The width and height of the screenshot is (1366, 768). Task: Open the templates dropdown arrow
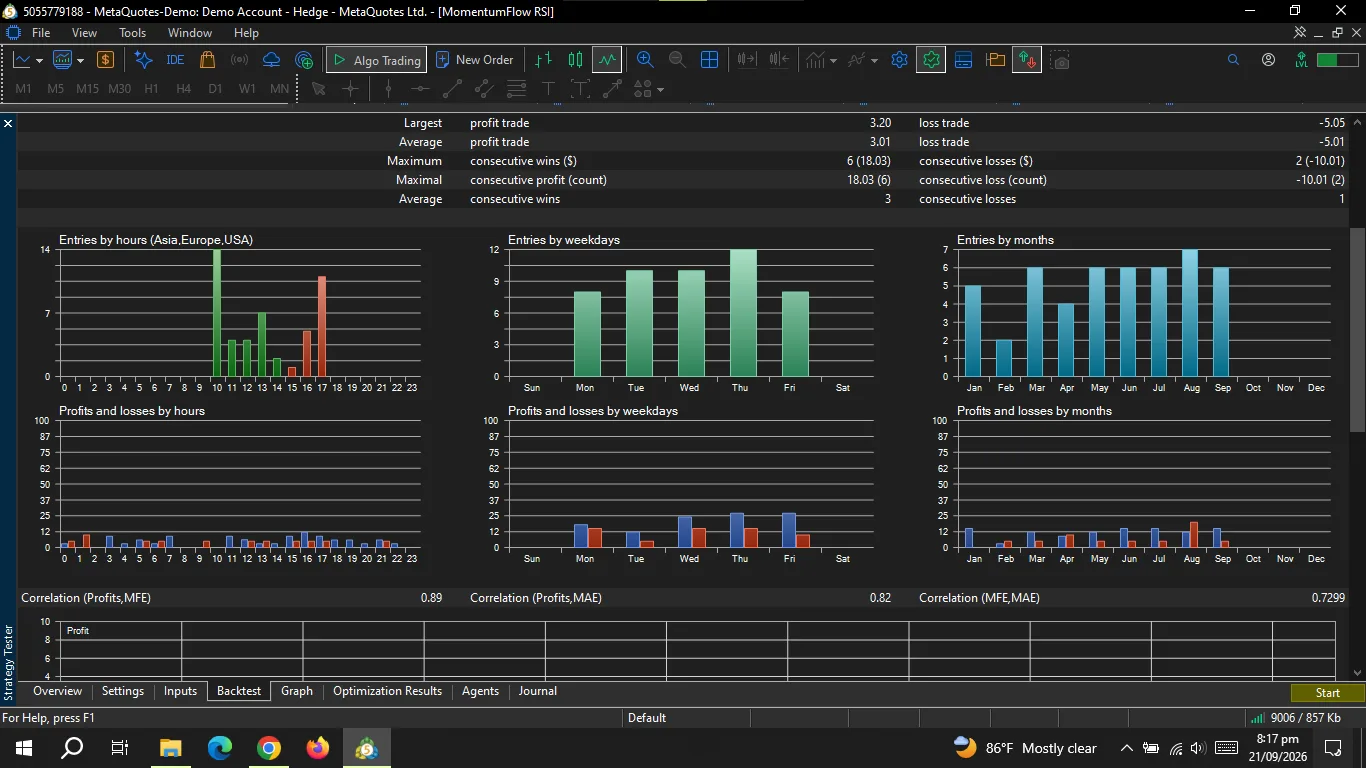coord(874,61)
